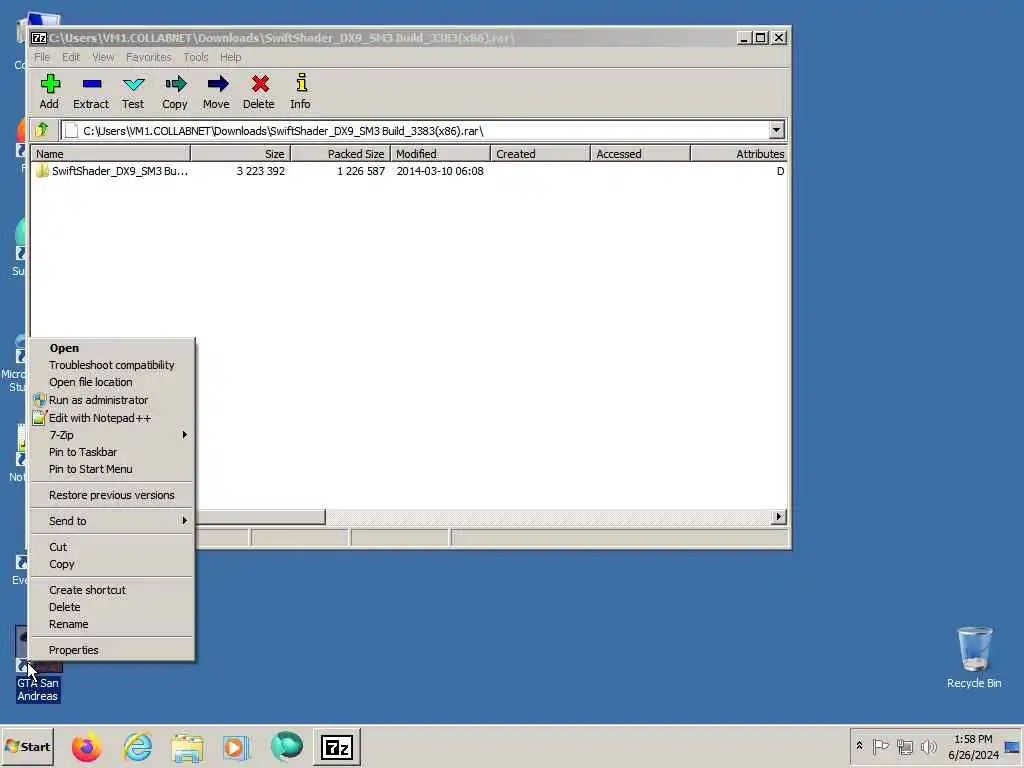Screen dimensions: 1024x768
Task: Open Properties from the context menu
Action: click(x=112, y=650)
